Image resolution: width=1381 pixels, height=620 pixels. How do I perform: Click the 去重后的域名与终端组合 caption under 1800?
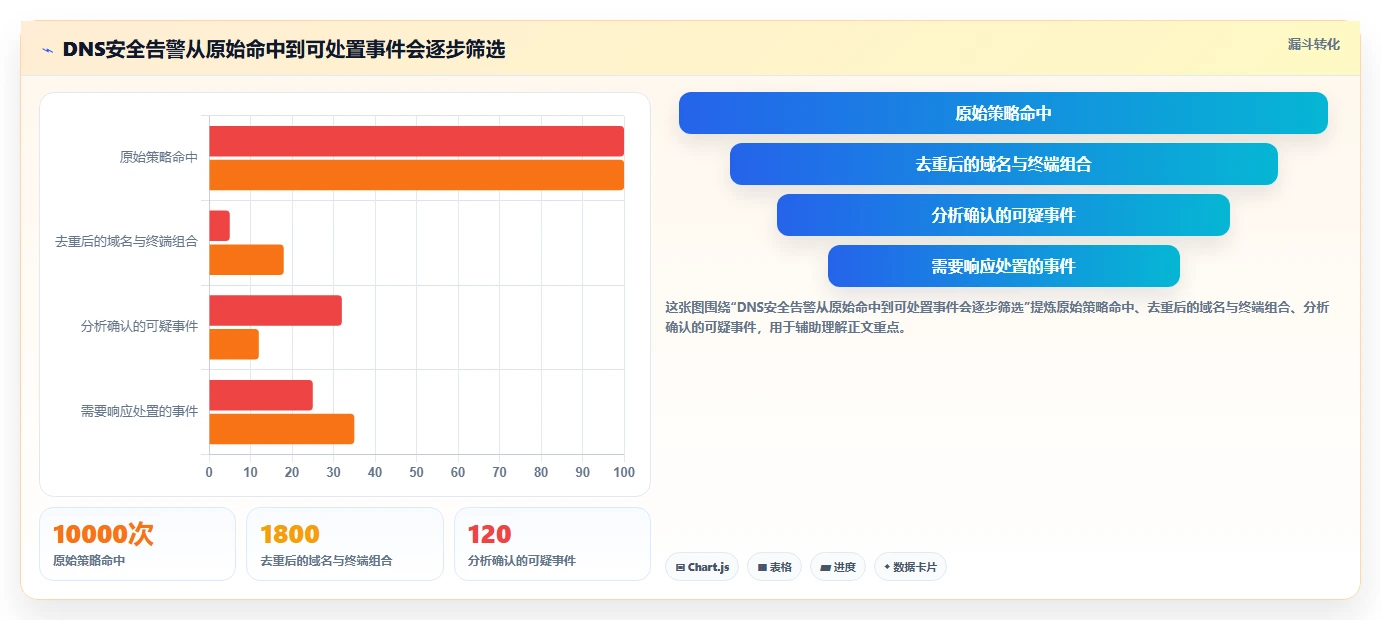[x=326, y=561]
